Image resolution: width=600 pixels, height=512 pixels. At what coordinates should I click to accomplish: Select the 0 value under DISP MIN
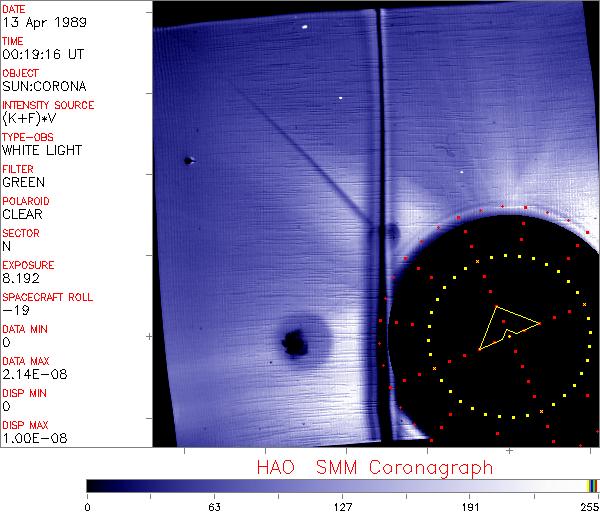coord(7,406)
